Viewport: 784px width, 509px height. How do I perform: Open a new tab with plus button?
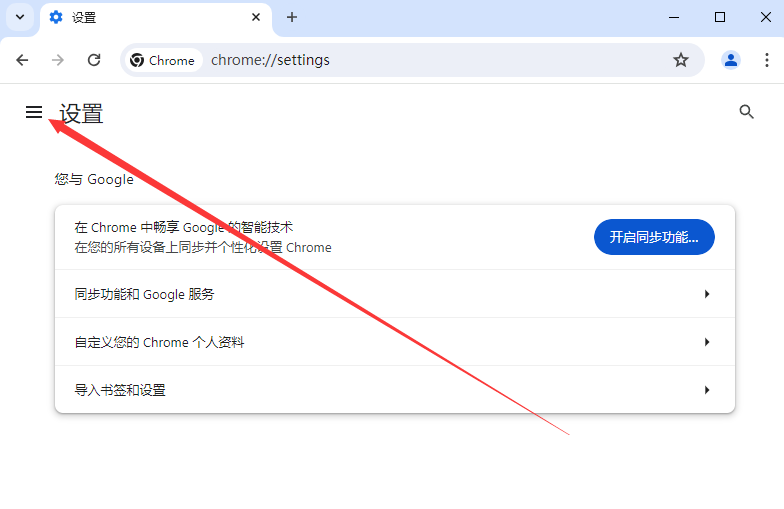(292, 17)
